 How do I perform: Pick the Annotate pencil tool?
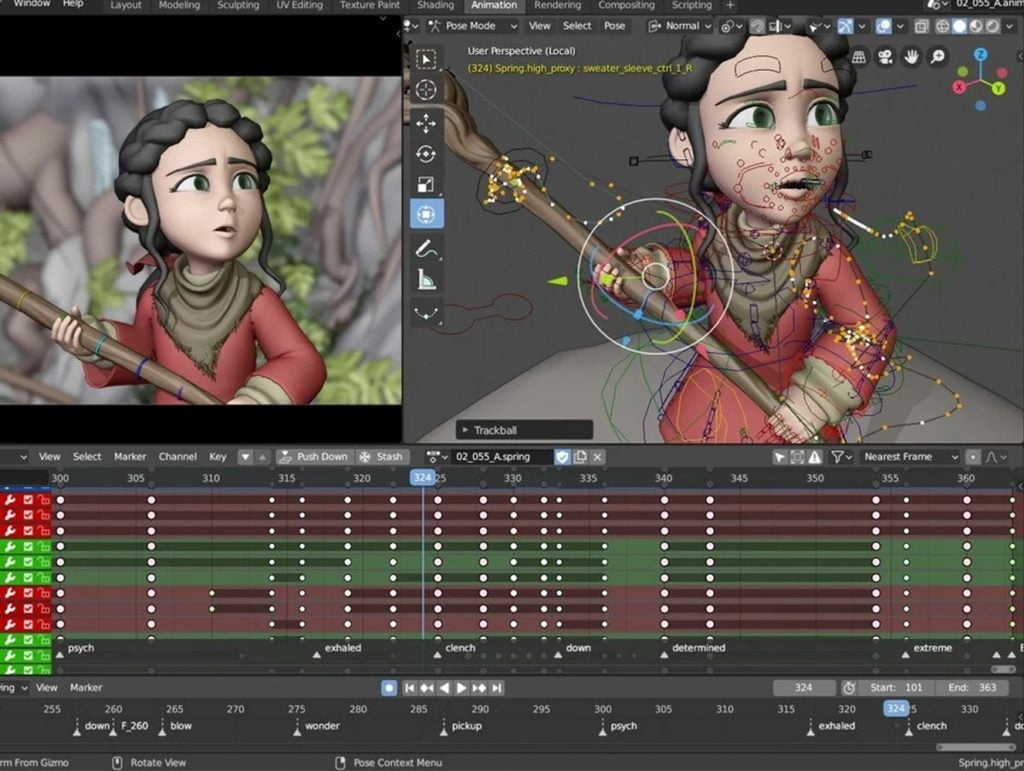[427, 249]
